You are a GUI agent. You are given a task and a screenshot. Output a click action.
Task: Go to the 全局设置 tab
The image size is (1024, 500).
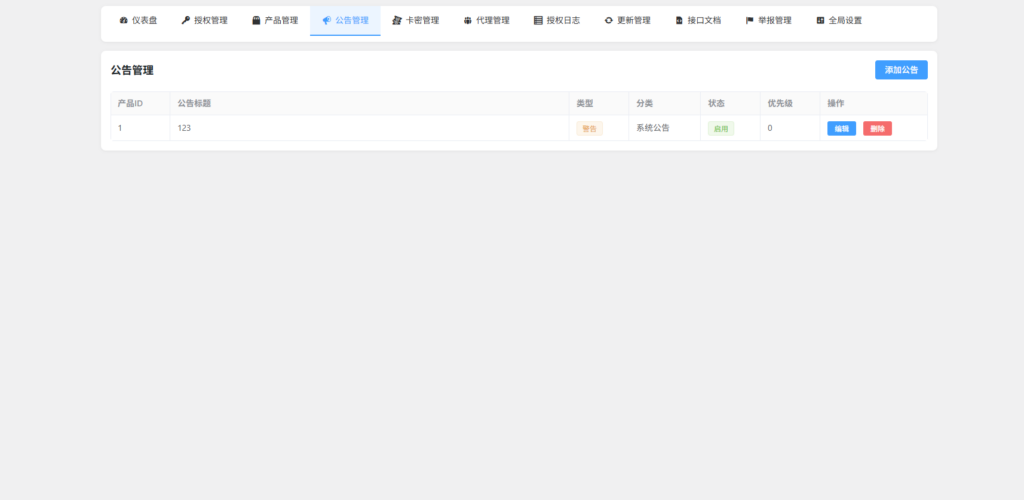pos(838,20)
